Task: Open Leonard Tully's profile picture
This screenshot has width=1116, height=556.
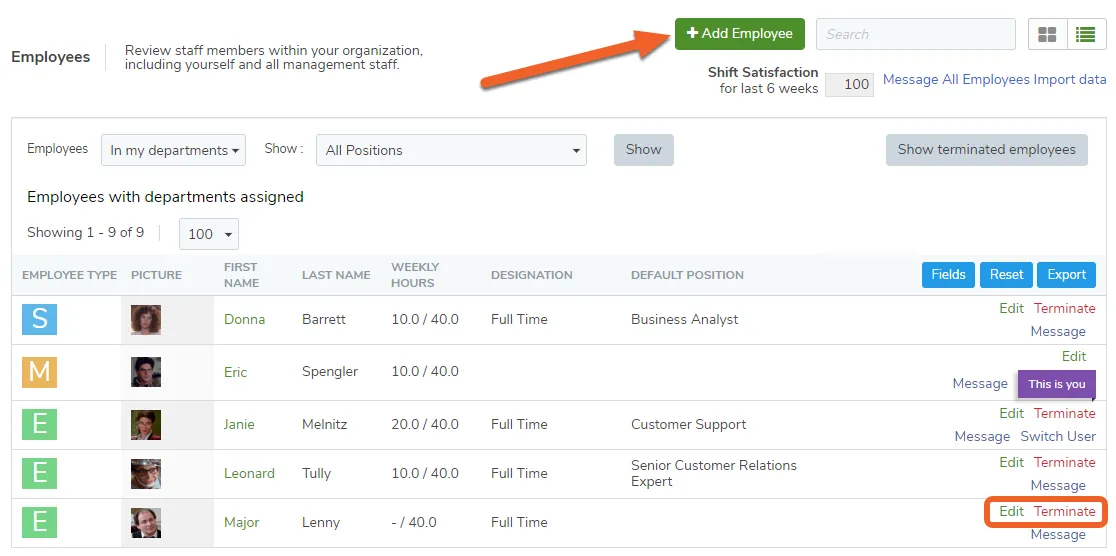Action: [146, 473]
